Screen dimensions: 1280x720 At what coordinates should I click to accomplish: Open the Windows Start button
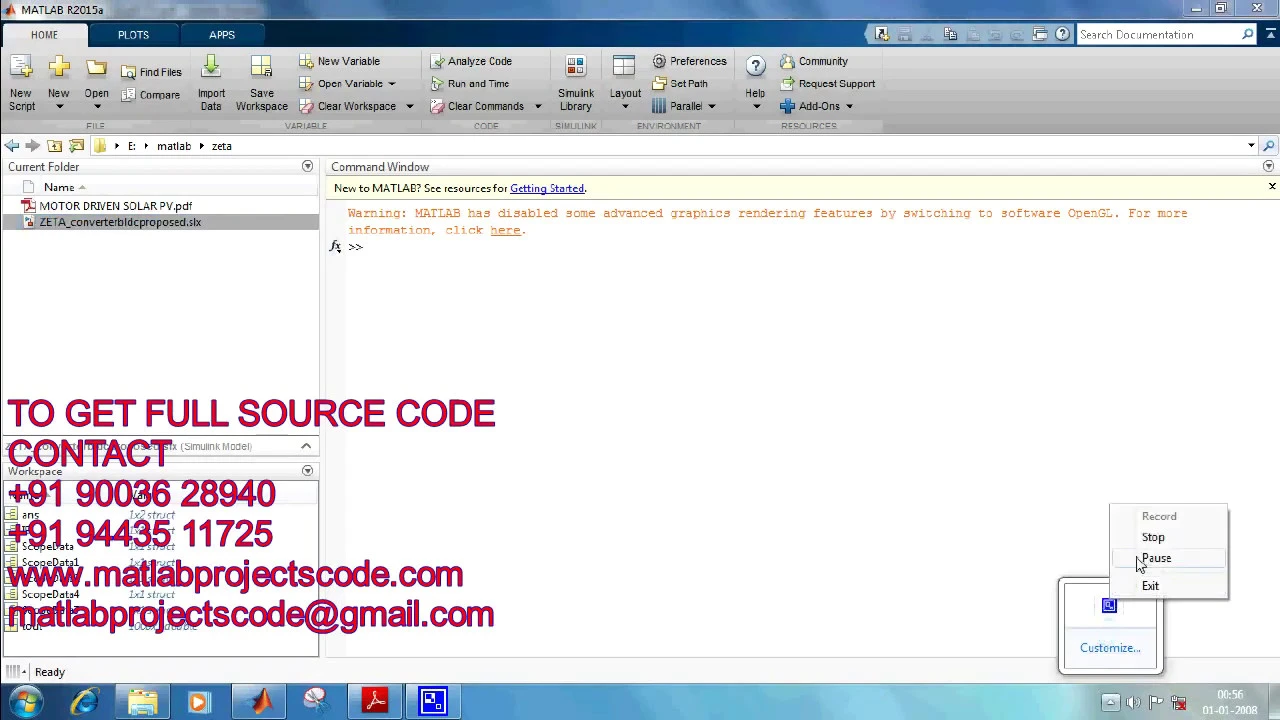tap(25, 702)
